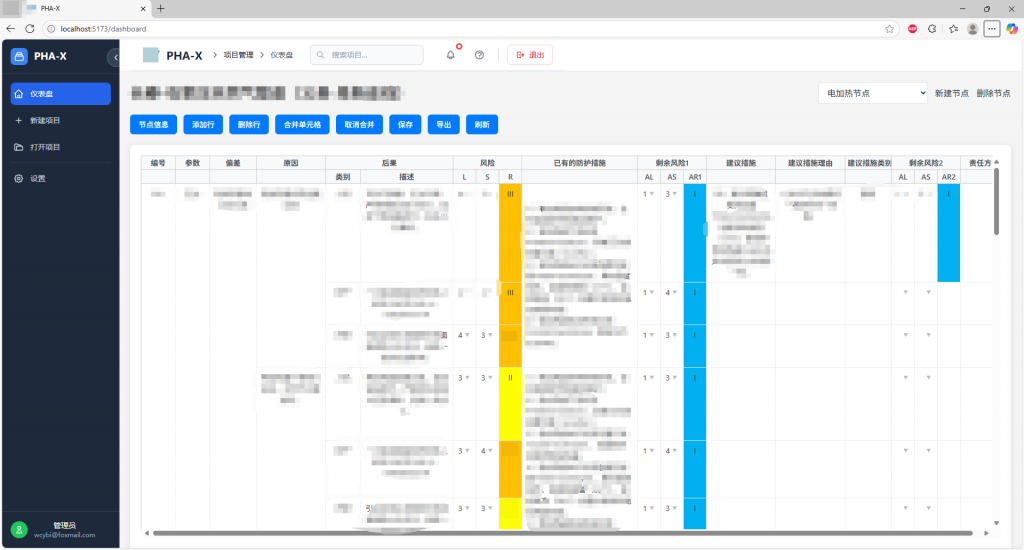Open the browser's three-dot settings menu
This screenshot has width=1024, height=550.
tap(991, 29)
